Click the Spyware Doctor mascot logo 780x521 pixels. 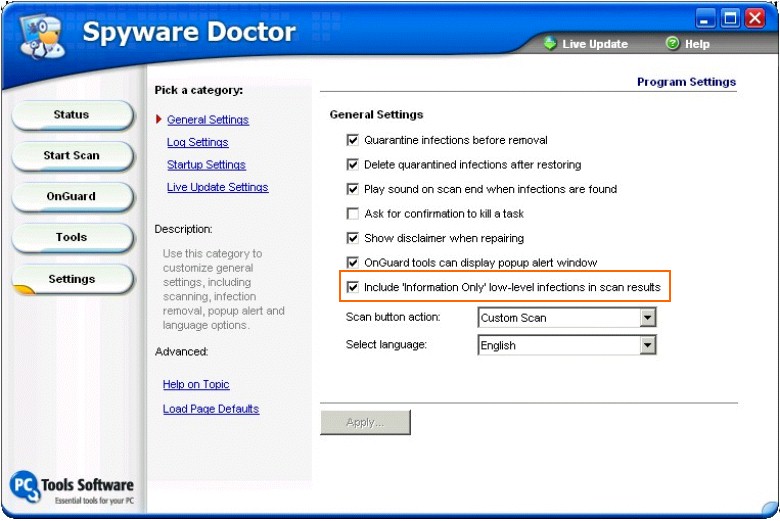coord(42,37)
